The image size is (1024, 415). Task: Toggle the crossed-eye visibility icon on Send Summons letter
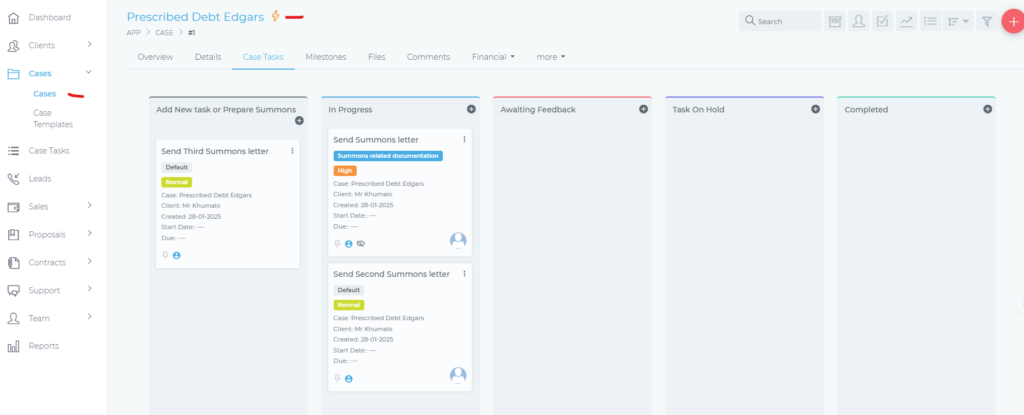click(361, 244)
